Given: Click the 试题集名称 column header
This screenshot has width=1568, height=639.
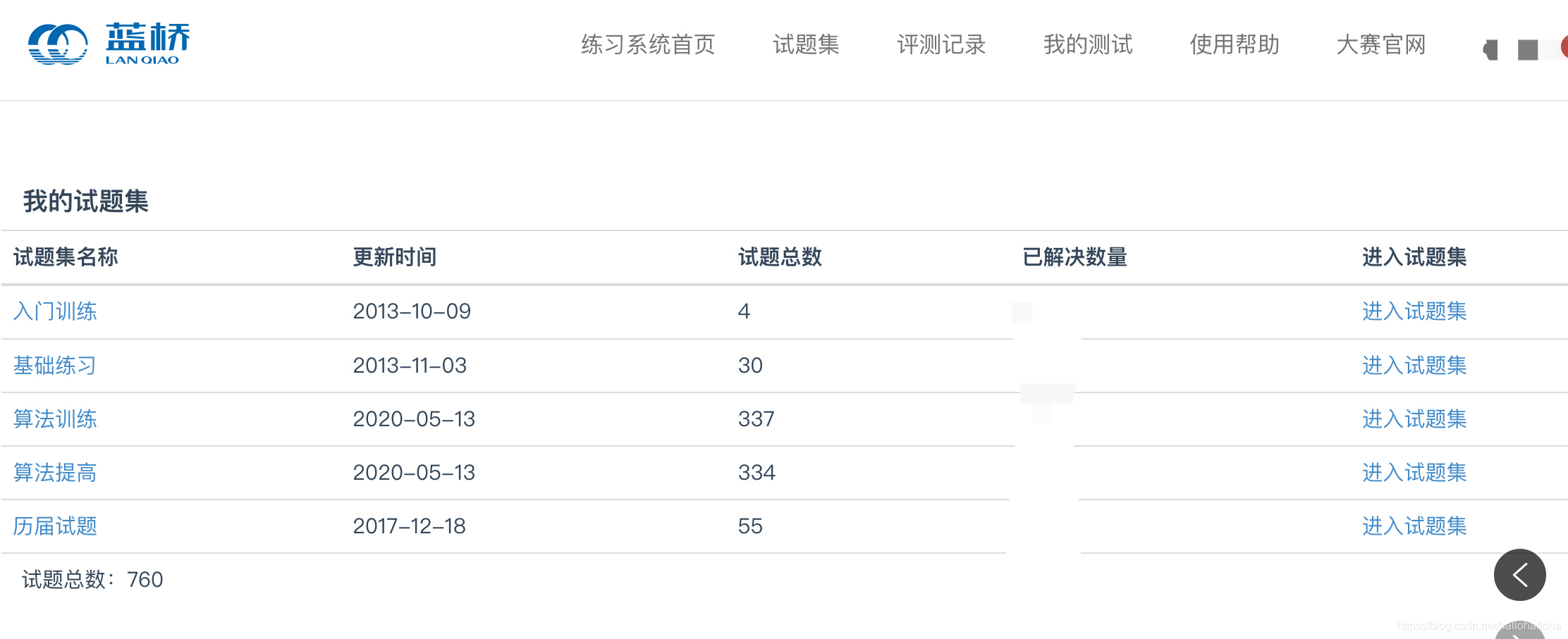Looking at the screenshot, I should pos(67,258).
